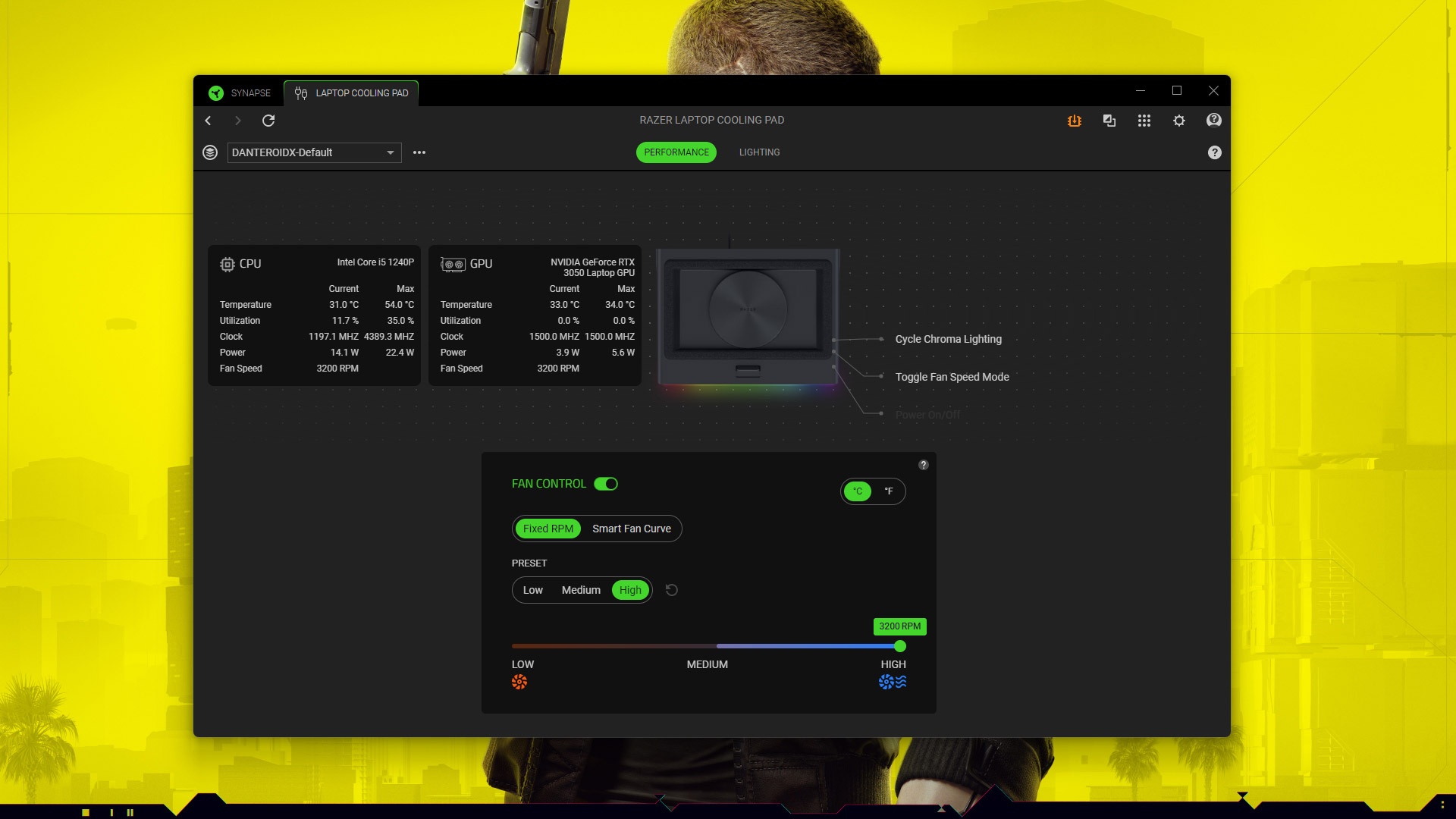Click the CPU chip icon
Viewport: 1456px width, 819px height.
click(227, 264)
